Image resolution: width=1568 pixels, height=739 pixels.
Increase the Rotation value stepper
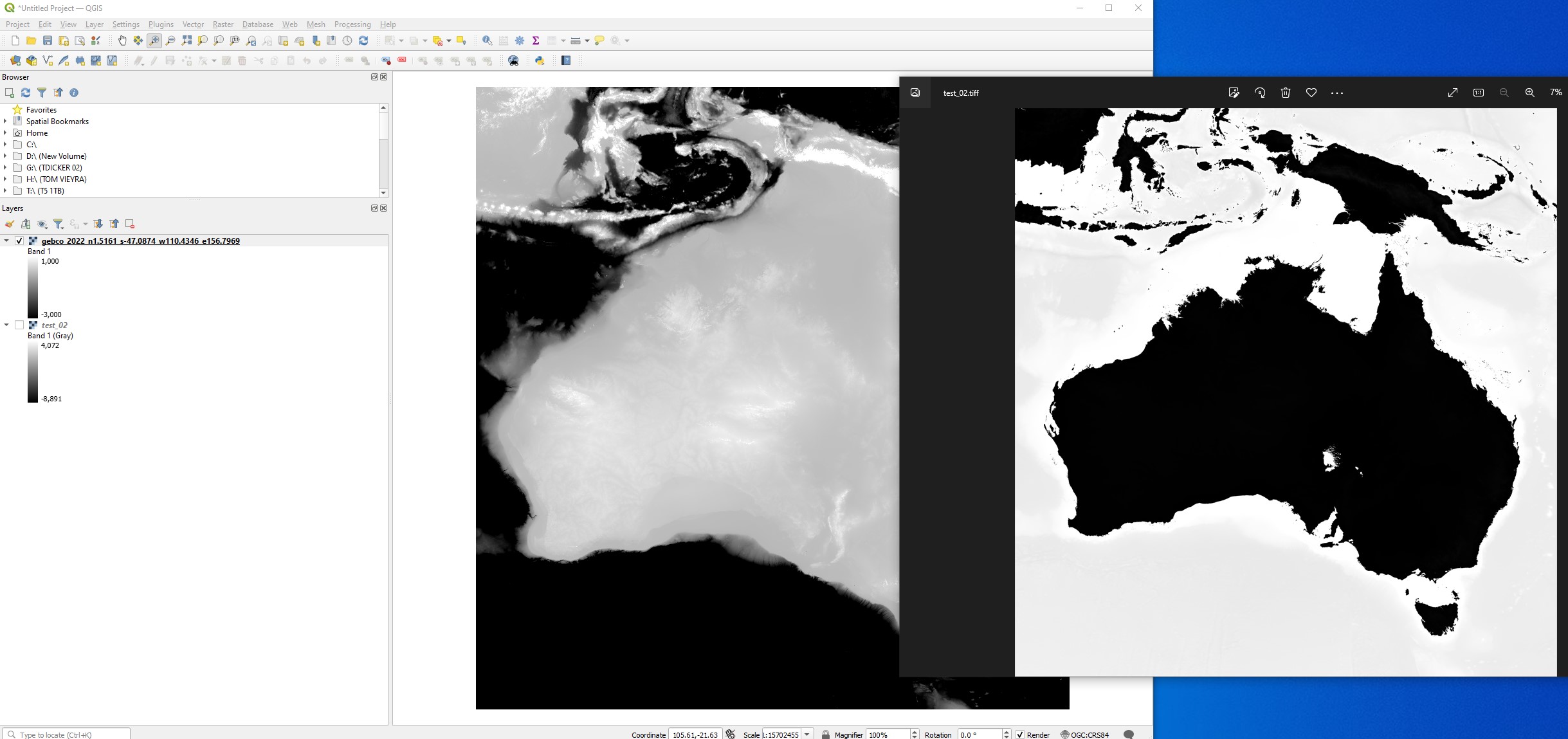pyautogui.click(x=1007, y=732)
